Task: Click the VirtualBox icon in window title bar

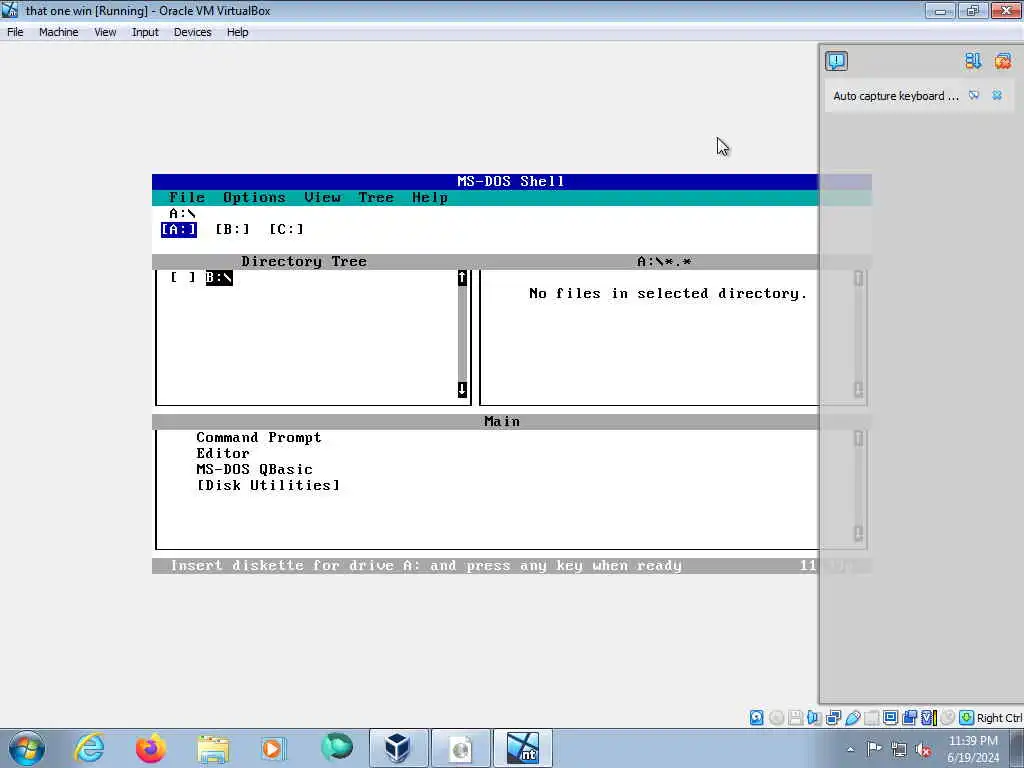Action: 10,10
